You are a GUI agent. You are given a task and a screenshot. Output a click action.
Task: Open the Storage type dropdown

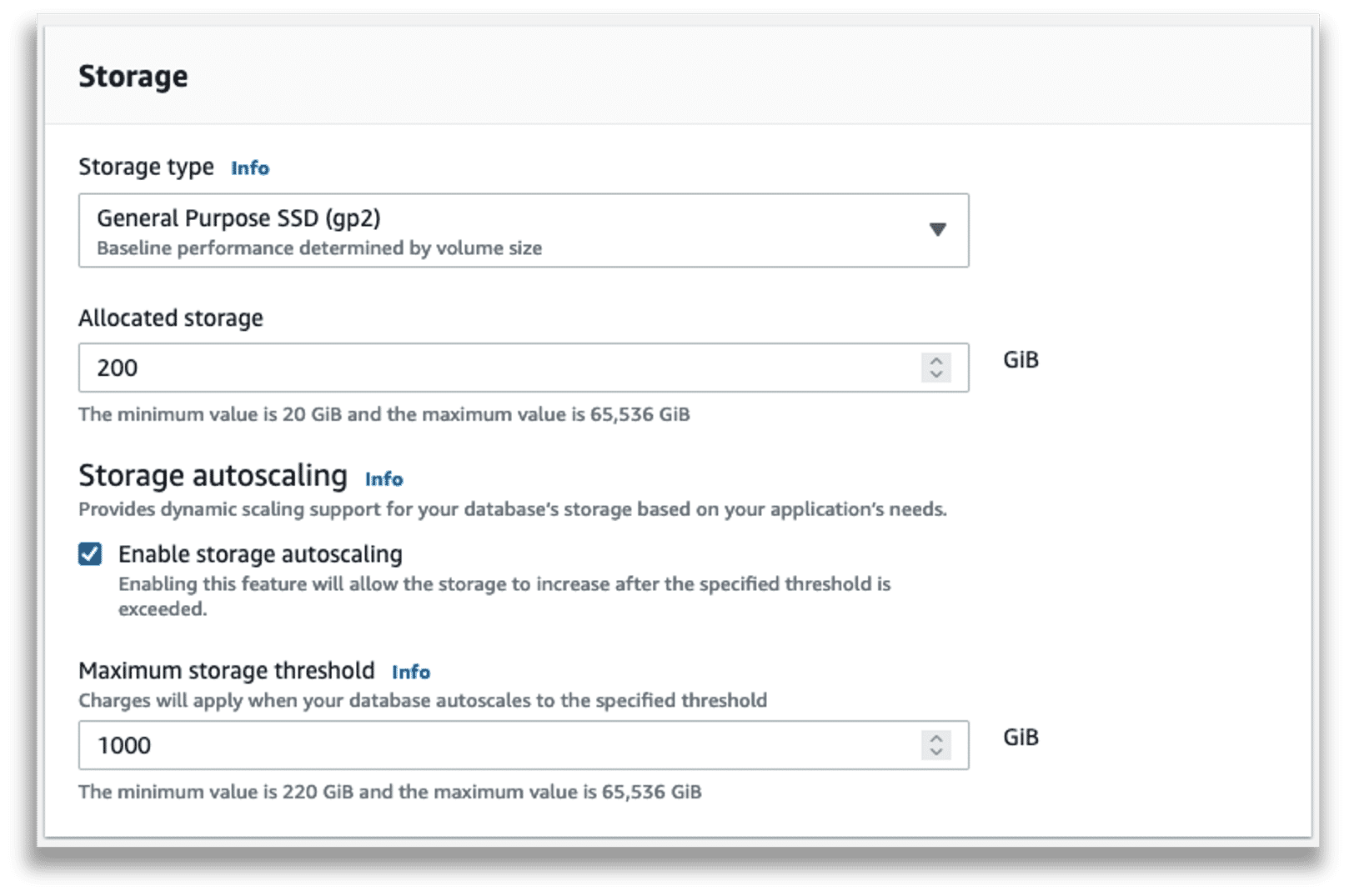[524, 231]
